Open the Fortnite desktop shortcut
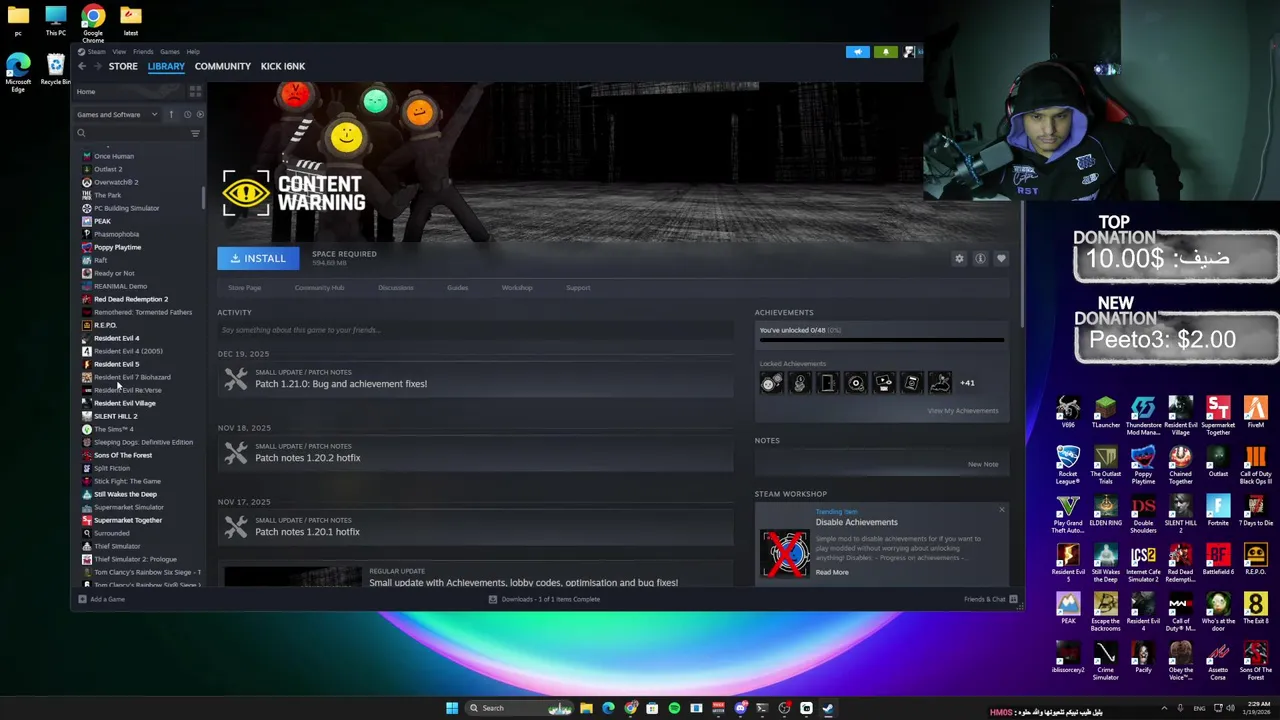Screen dimensions: 1280x720 1218,511
